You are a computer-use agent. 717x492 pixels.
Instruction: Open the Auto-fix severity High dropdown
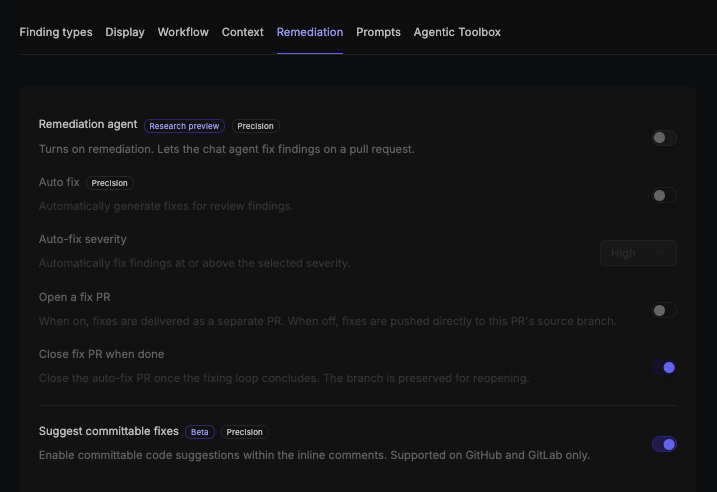coord(638,253)
